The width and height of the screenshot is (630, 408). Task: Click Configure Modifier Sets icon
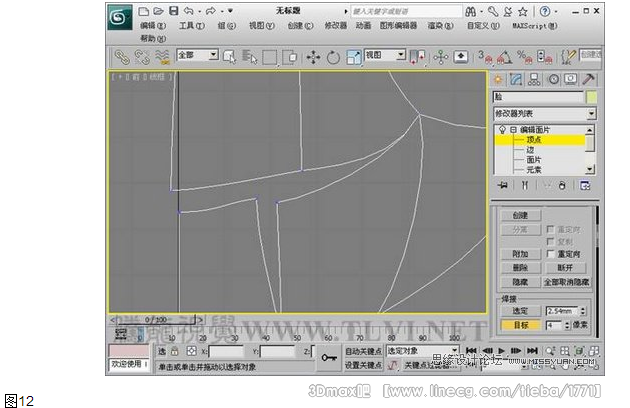click(x=585, y=185)
